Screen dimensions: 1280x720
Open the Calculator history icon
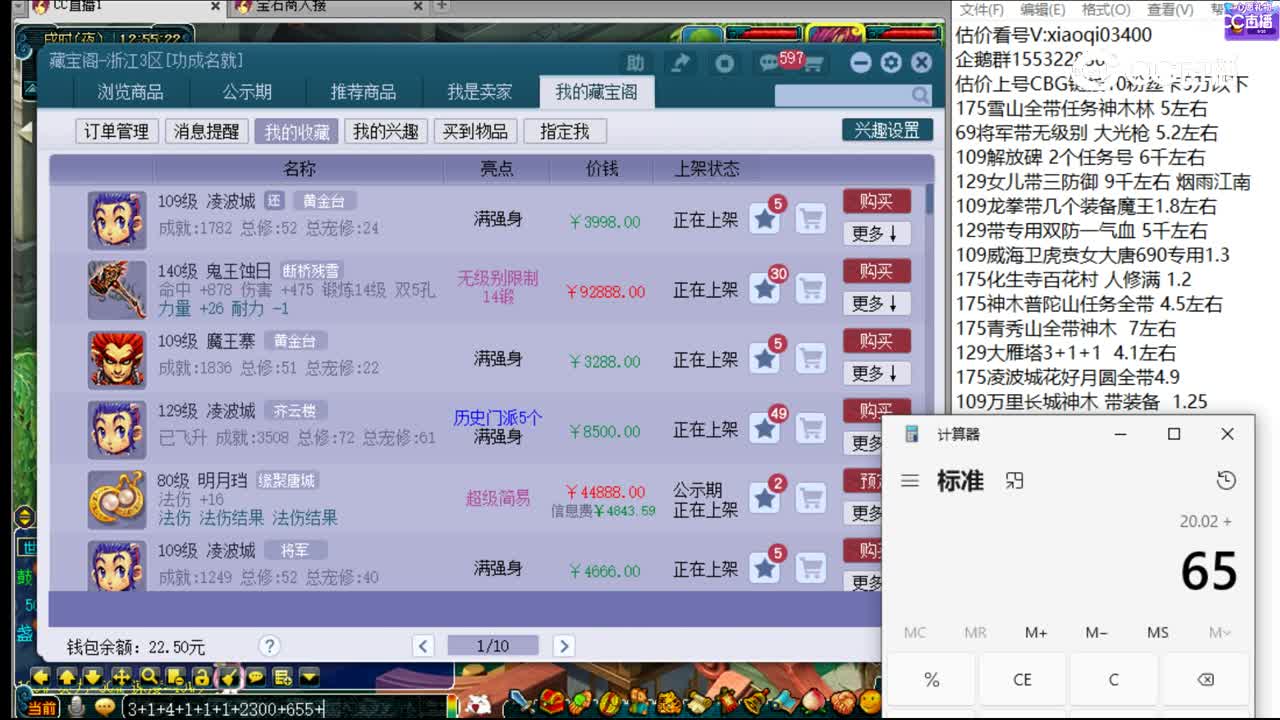[x=1226, y=480]
